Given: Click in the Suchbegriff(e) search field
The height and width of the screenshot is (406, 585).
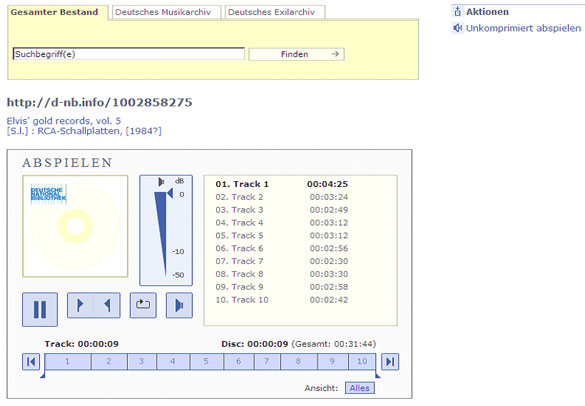Looking at the screenshot, I should tap(129, 54).
